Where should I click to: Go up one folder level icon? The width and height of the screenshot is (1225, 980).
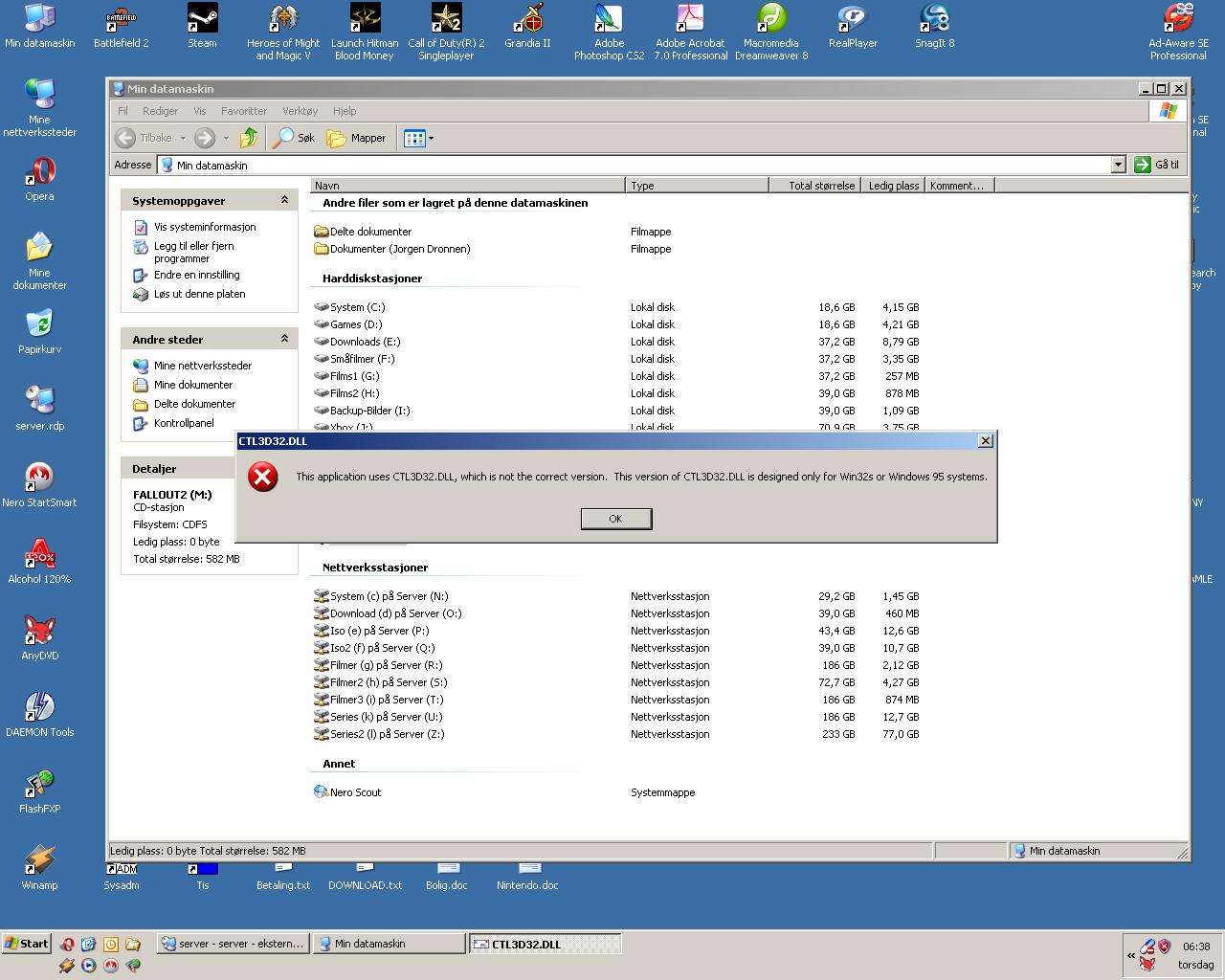point(249,138)
